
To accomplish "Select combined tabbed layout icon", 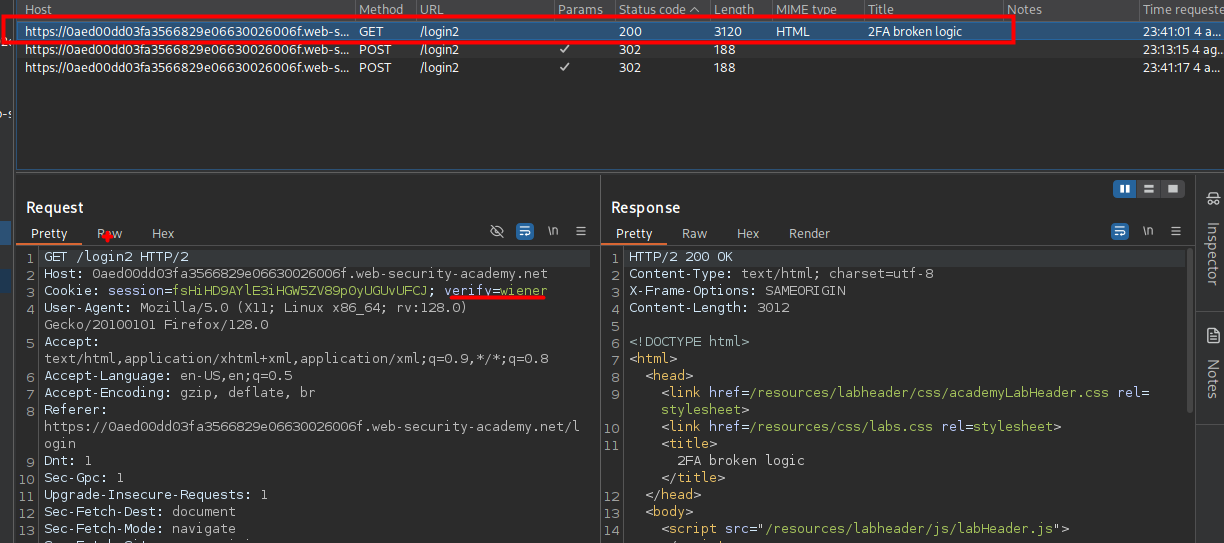I will [x=1172, y=188].
